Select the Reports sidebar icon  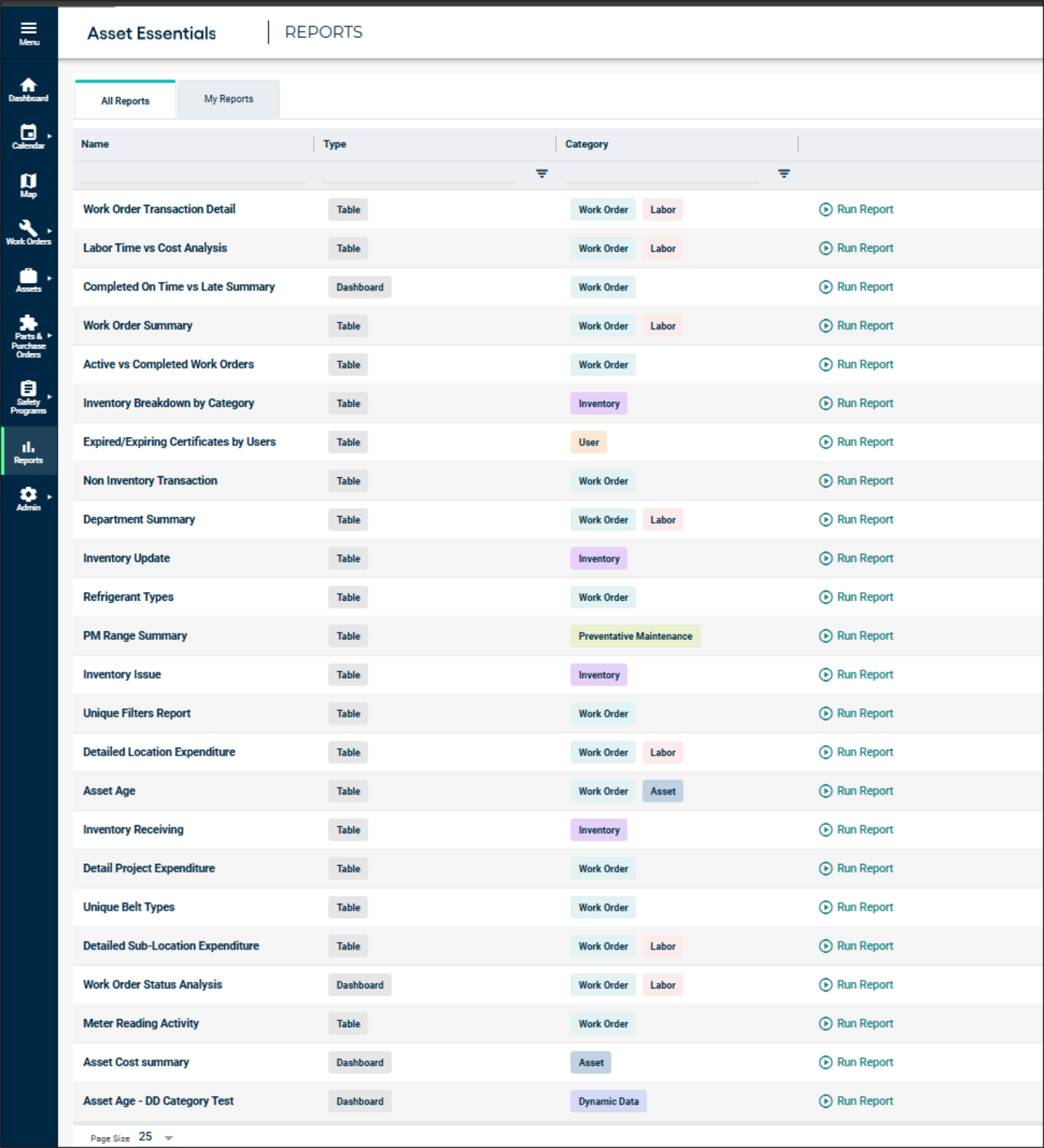[28, 452]
